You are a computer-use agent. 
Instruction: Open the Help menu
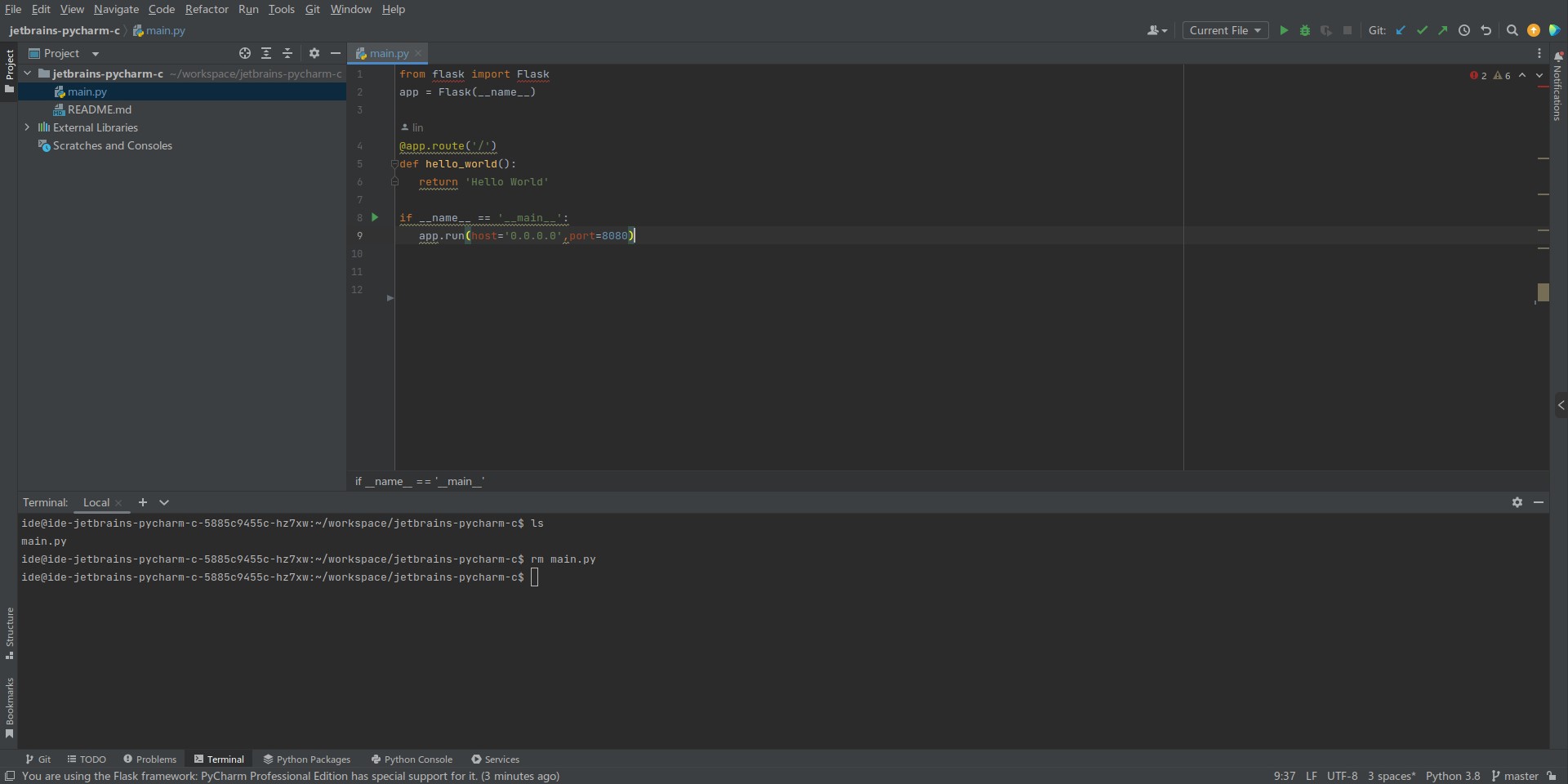(394, 9)
